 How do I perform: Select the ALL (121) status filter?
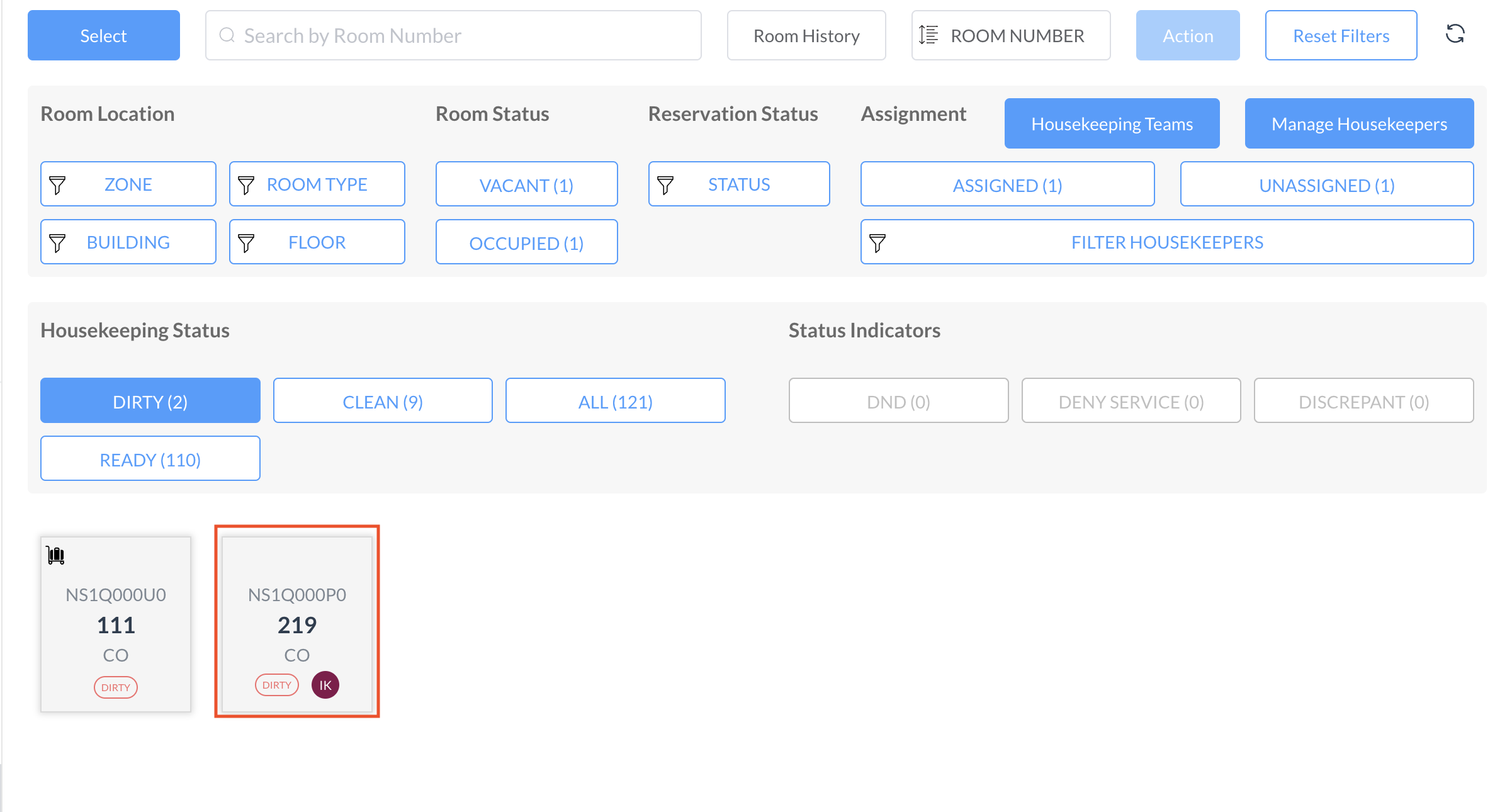(x=615, y=401)
